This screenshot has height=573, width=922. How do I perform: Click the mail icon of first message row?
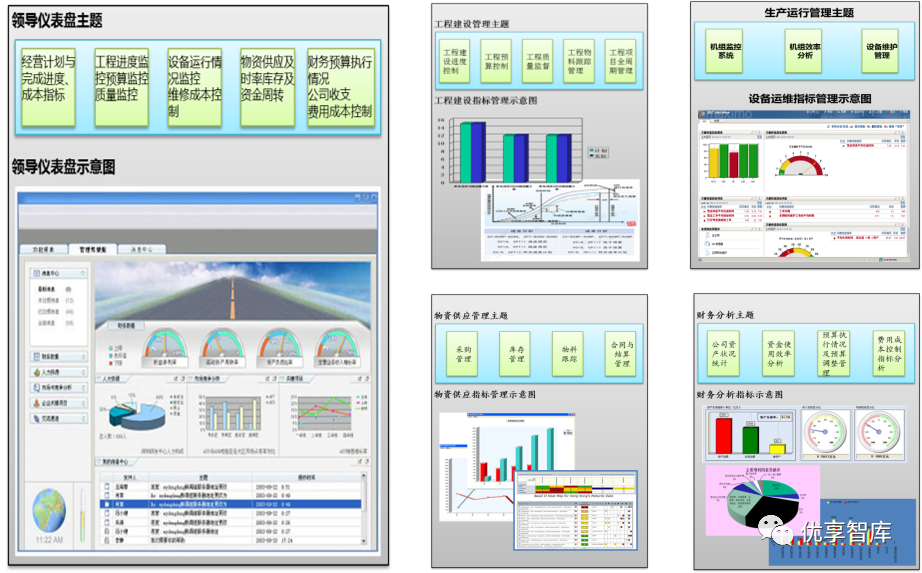106,487
